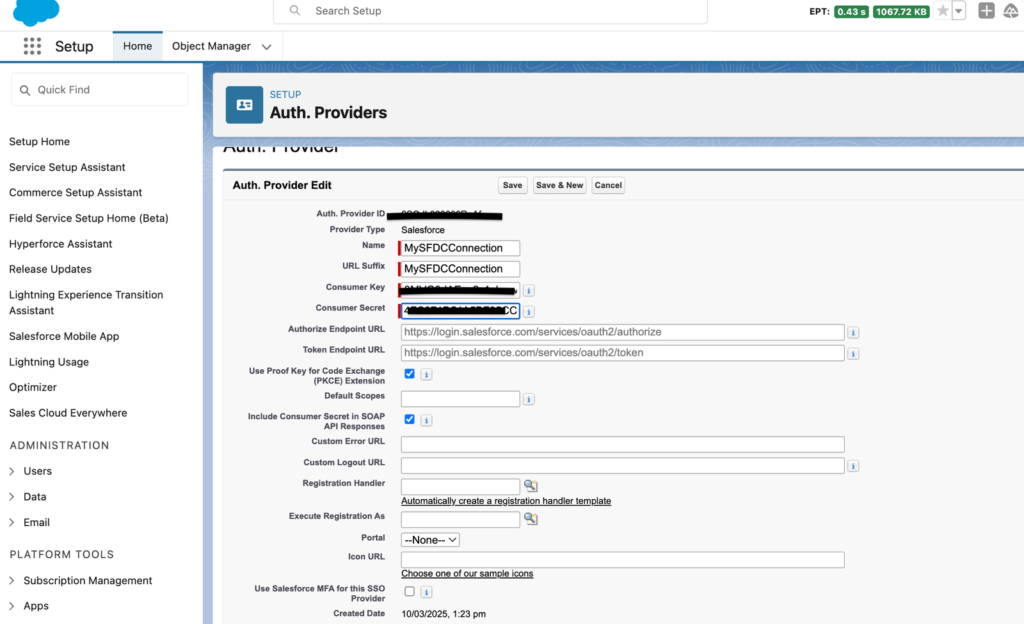Open the Object Manager dropdown chevron
This screenshot has width=1024, height=624.
(266, 47)
